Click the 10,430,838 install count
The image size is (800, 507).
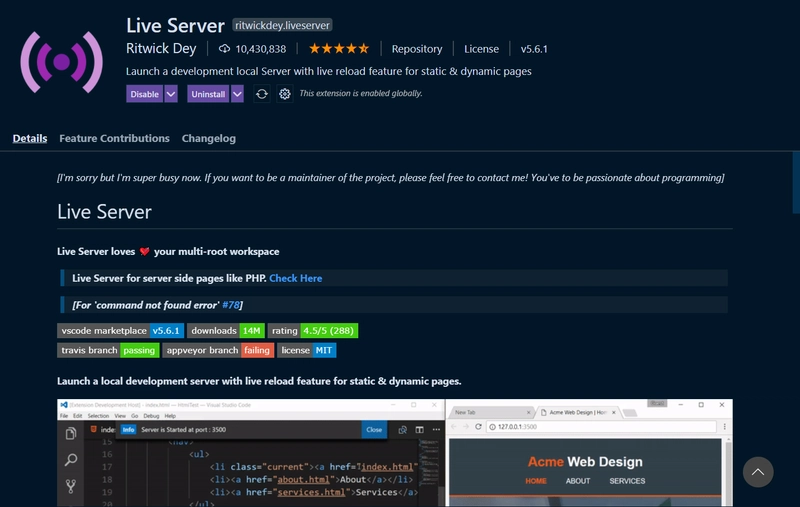click(x=261, y=49)
